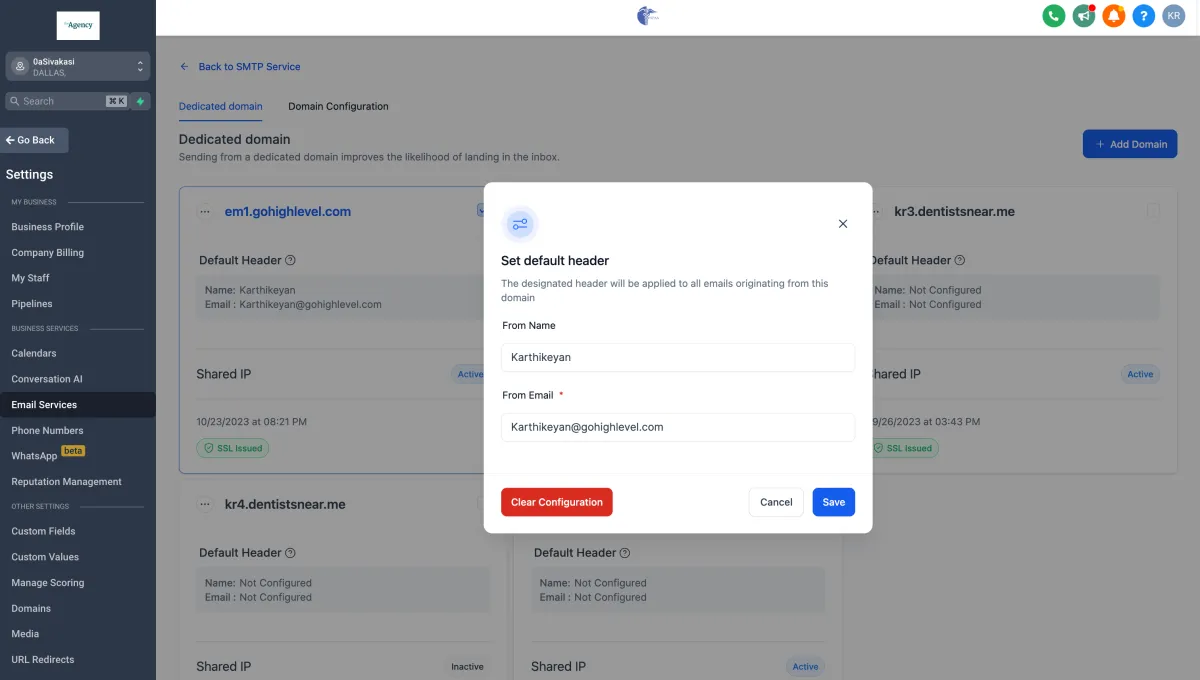Click the kr4.dentistsnear.me domain title
The width and height of the screenshot is (1200, 680).
[285, 505]
